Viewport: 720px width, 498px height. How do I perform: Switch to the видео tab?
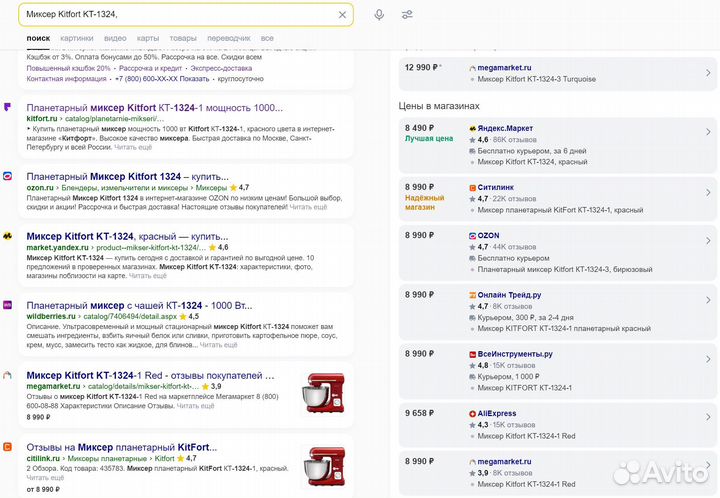(115, 38)
